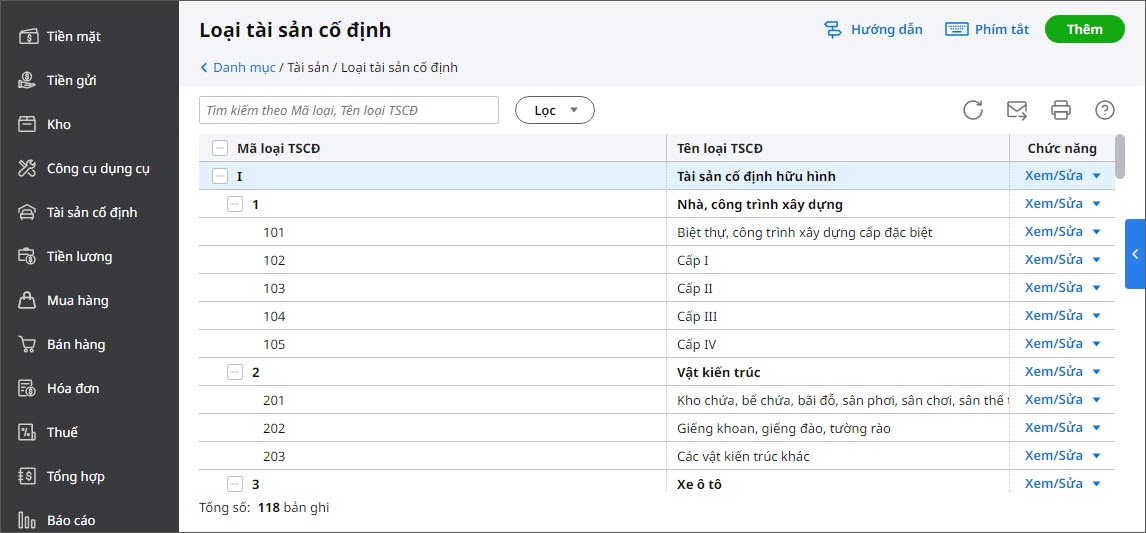Toggle the header checkbox beside Mã loại TSCĐ
This screenshot has height=533, width=1146.
(220, 149)
